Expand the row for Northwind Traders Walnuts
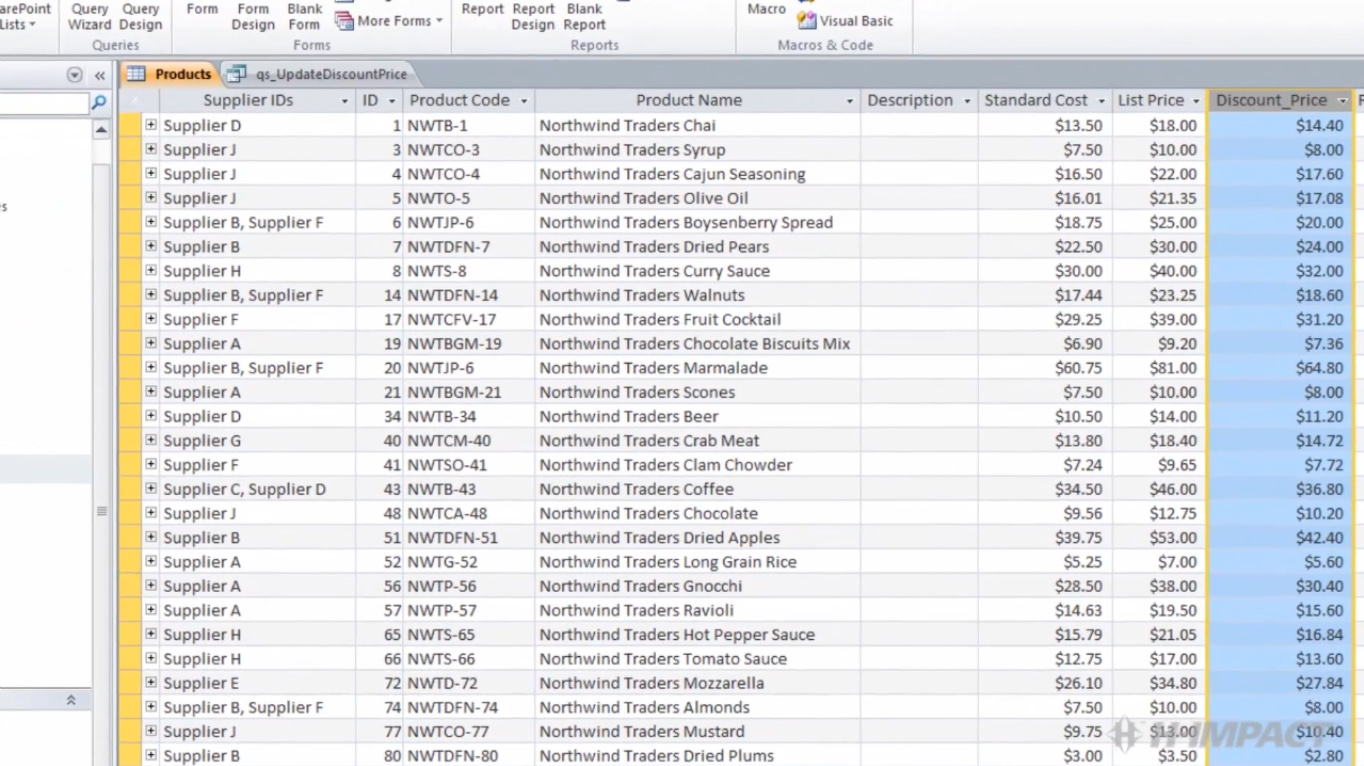Screen dimensions: 1364x766 pyautogui.click(x=150, y=295)
